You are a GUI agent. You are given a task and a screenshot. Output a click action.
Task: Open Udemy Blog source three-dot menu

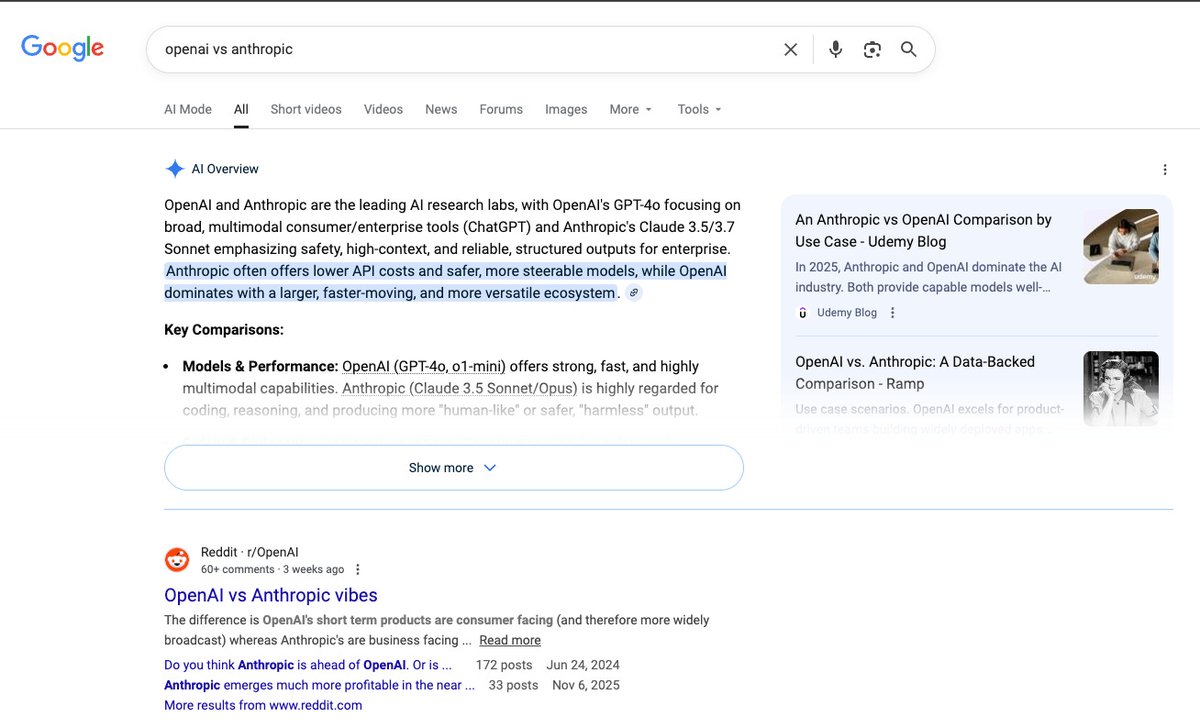click(893, 313)
